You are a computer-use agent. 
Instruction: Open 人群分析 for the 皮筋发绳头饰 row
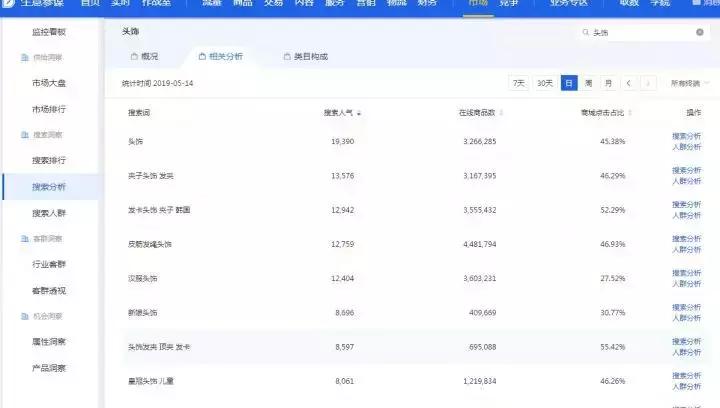[x=686, y=250]
